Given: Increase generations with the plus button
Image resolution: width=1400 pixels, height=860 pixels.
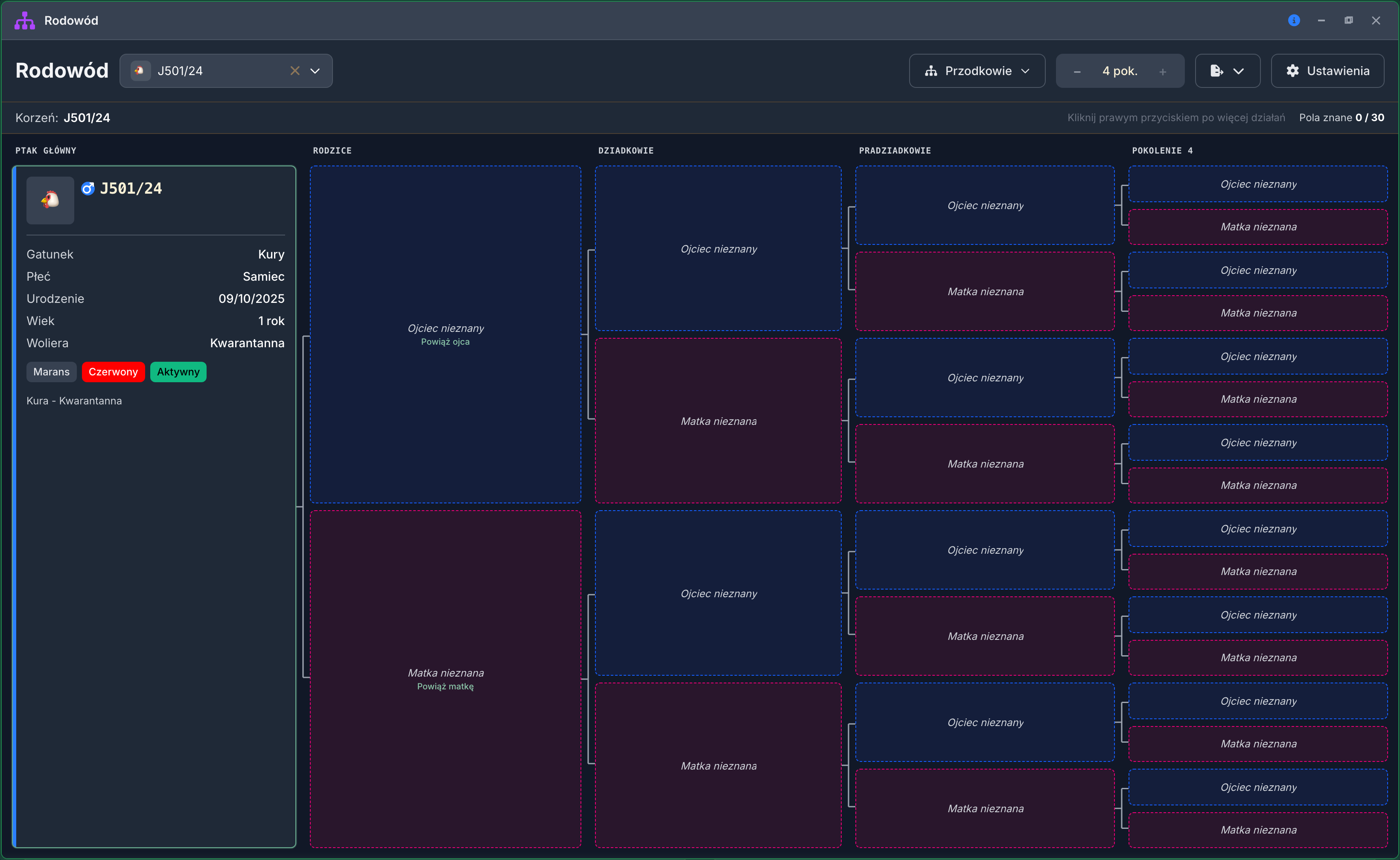Looking at the screenshot, I should click(x=1163, y=72).
